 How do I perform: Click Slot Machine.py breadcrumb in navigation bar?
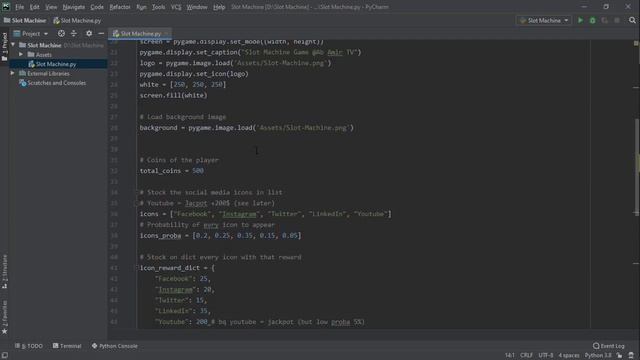tap(77, 20)
